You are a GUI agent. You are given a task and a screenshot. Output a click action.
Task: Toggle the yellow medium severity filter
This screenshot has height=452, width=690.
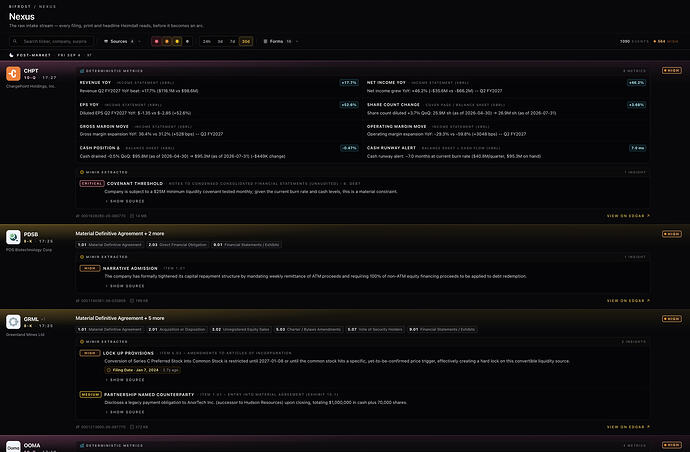[177, 41]
